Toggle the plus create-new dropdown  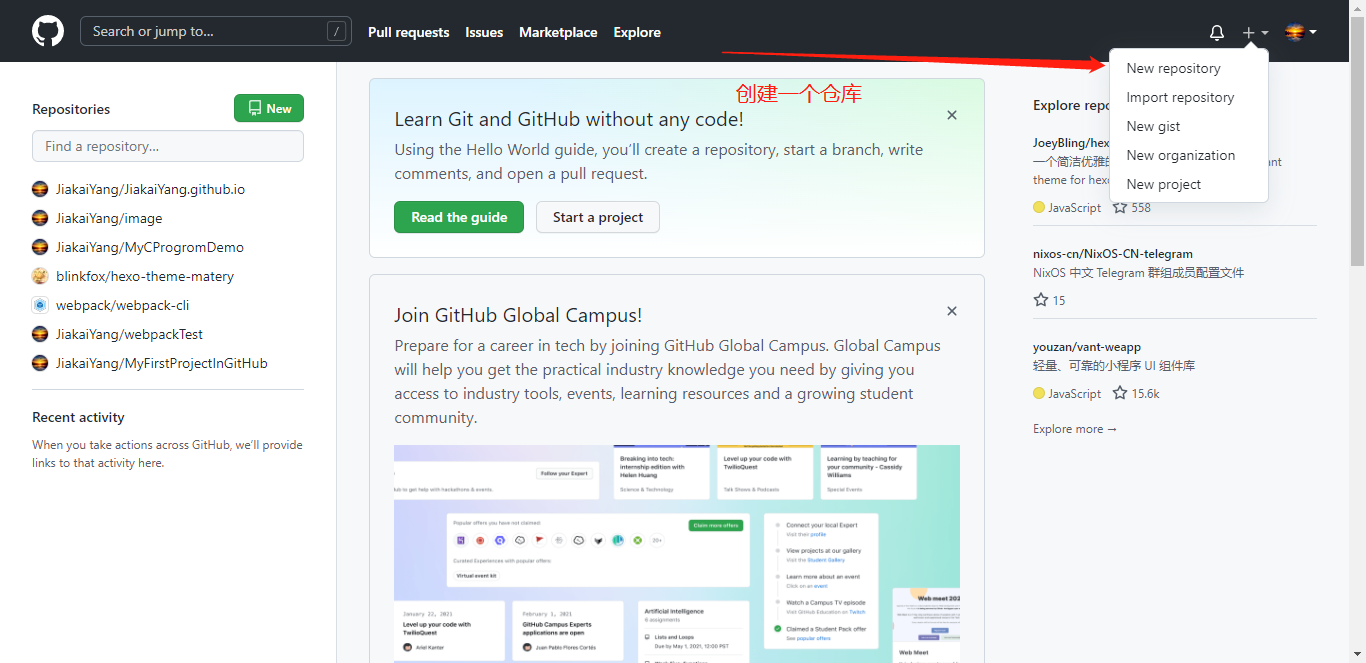(1255, 33)
